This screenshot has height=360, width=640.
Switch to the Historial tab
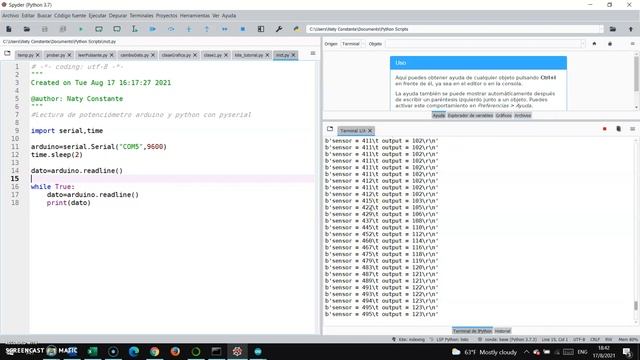502,331
